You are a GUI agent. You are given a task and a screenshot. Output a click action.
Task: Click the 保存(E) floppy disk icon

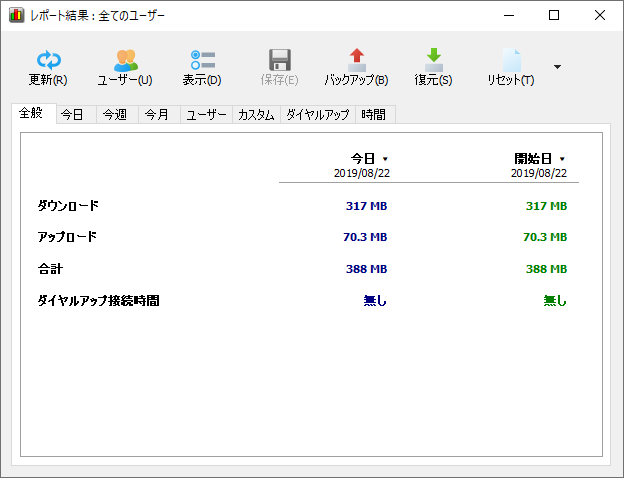click(x=280, y=60)
